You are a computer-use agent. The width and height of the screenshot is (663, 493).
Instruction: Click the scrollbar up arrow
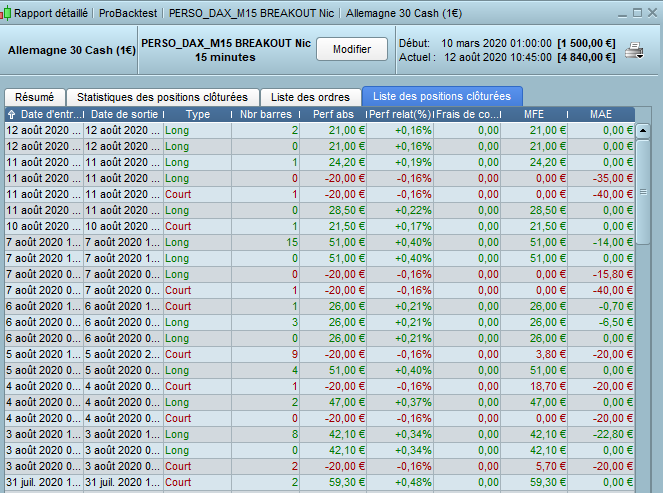(643, 131)
